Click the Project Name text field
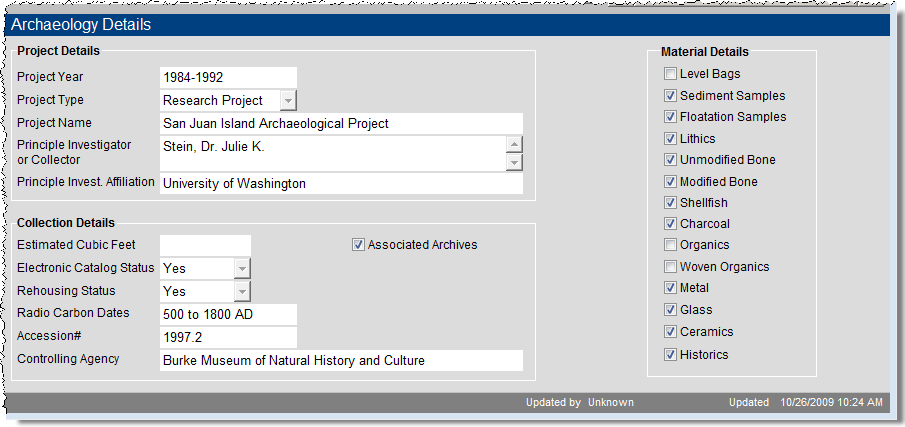The height and width of the screenshot is (427, 905). [x=340, y=124]
